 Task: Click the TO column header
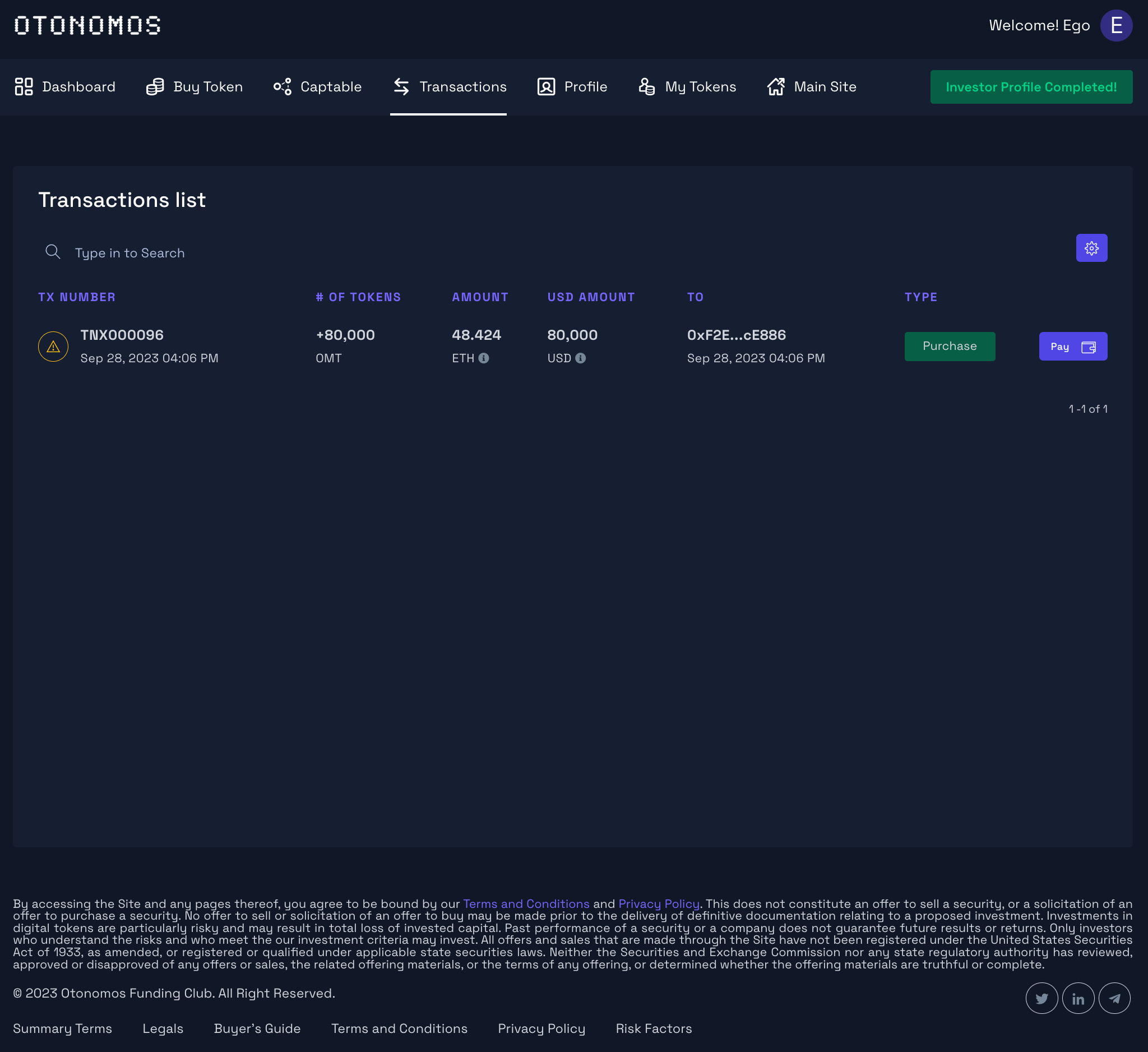click(x=695, y=297)
